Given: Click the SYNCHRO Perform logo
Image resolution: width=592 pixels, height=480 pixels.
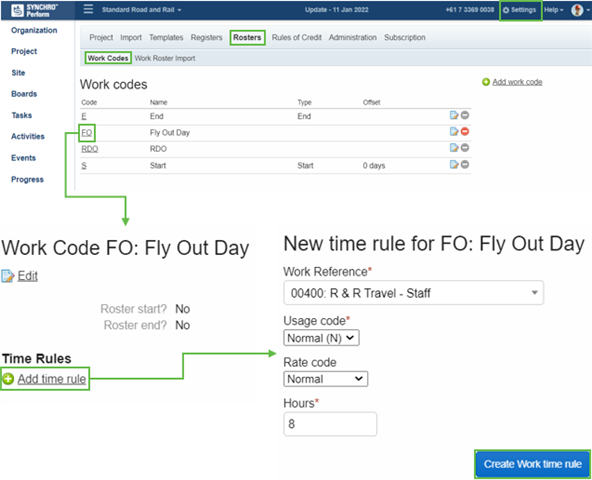Looking at the screenshot, I should [x=35, y=10].
